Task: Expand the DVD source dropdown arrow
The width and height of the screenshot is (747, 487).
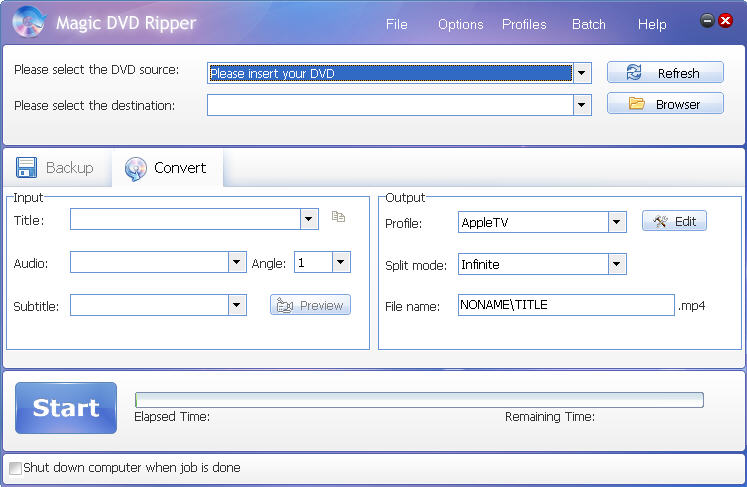Action: pyautogui.click(x=582, y=73)
